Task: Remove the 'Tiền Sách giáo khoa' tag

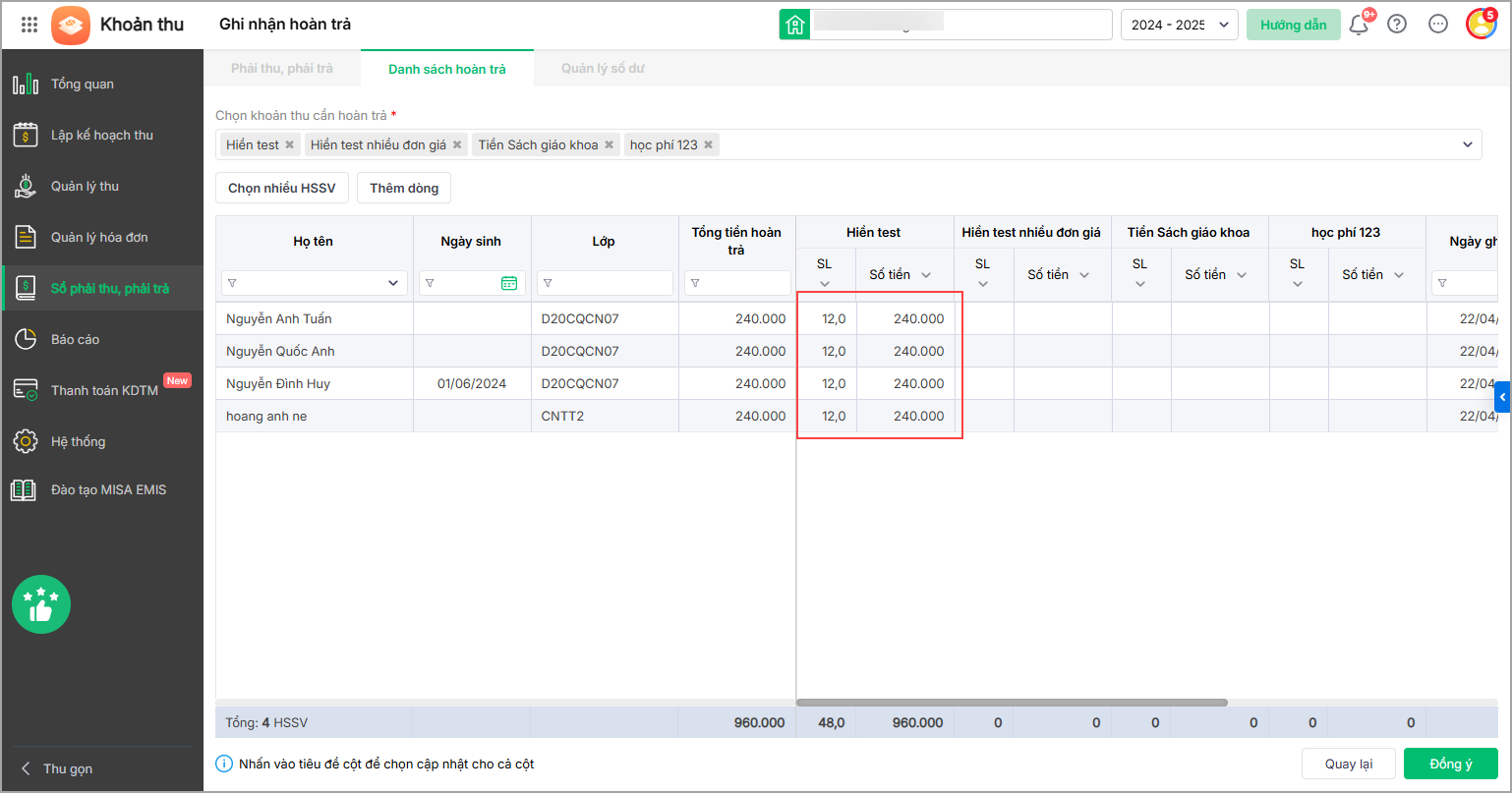Action: (609, 144)
